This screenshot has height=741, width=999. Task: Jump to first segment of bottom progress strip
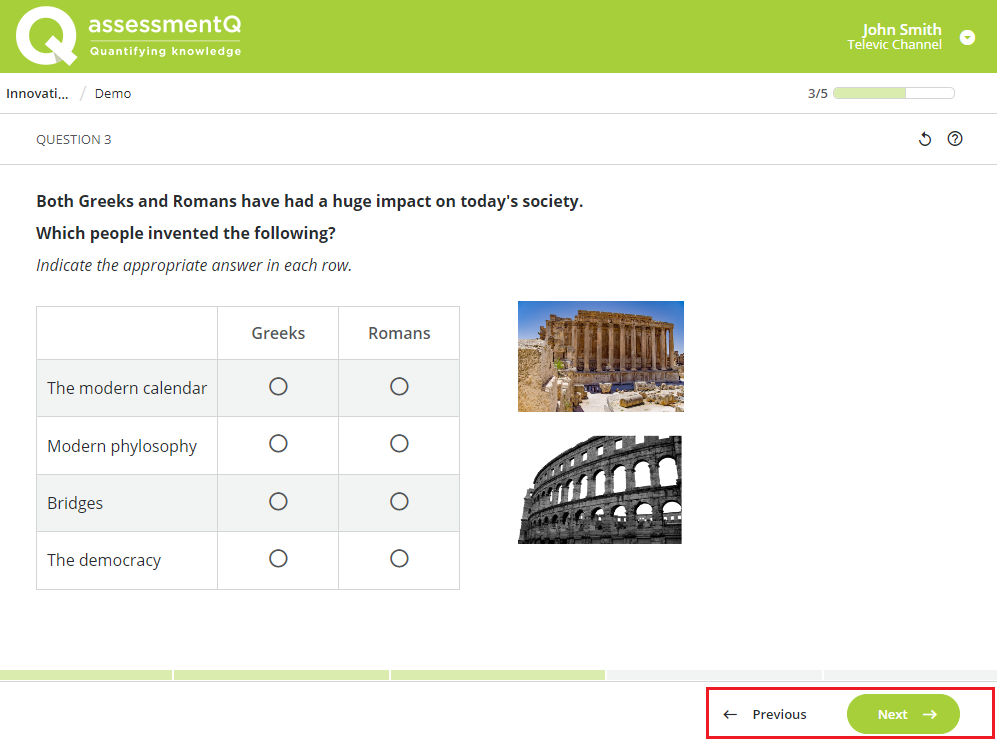(x=85, y=675)
